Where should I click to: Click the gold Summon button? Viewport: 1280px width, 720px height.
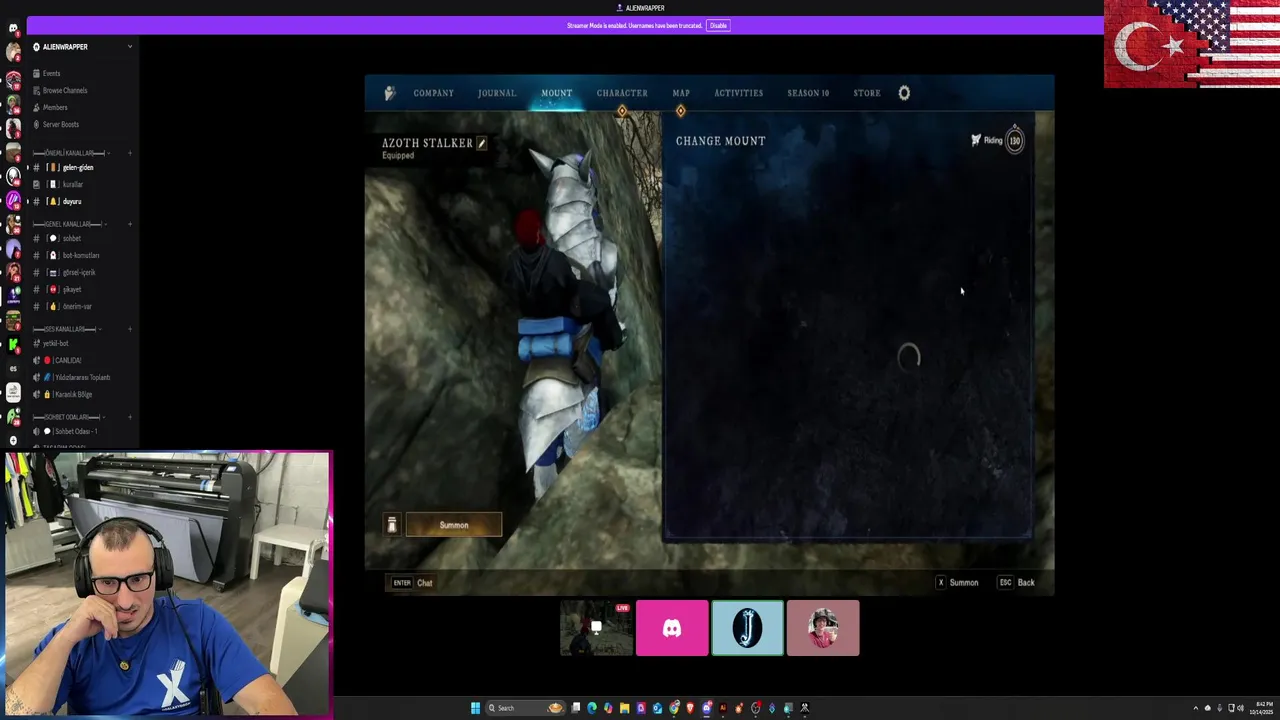click(454, 525)
